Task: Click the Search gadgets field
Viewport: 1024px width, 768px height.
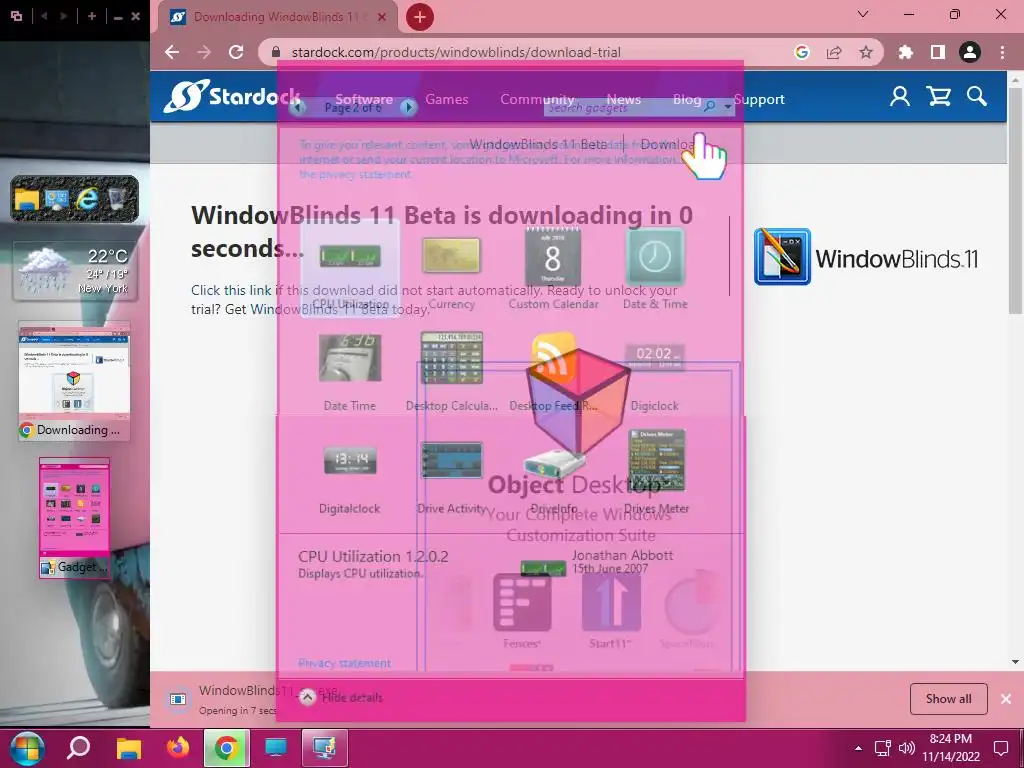Action: (624, 107)
